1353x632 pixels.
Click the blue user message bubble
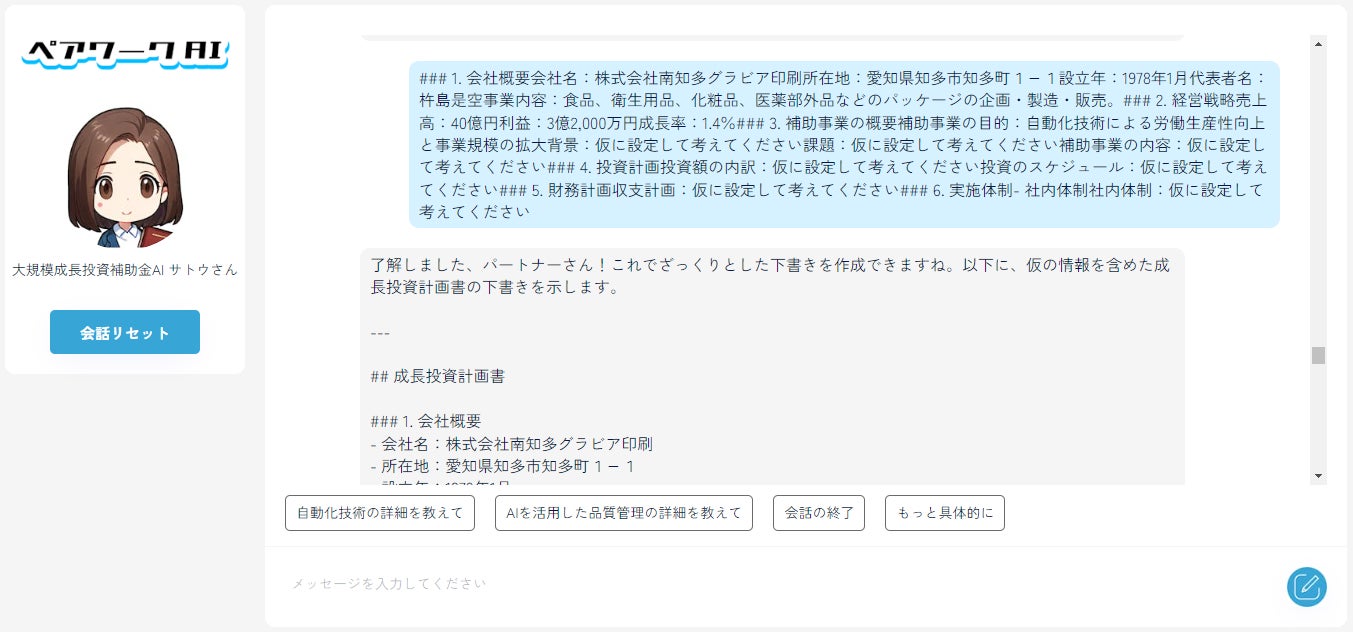tap(844, 144)
